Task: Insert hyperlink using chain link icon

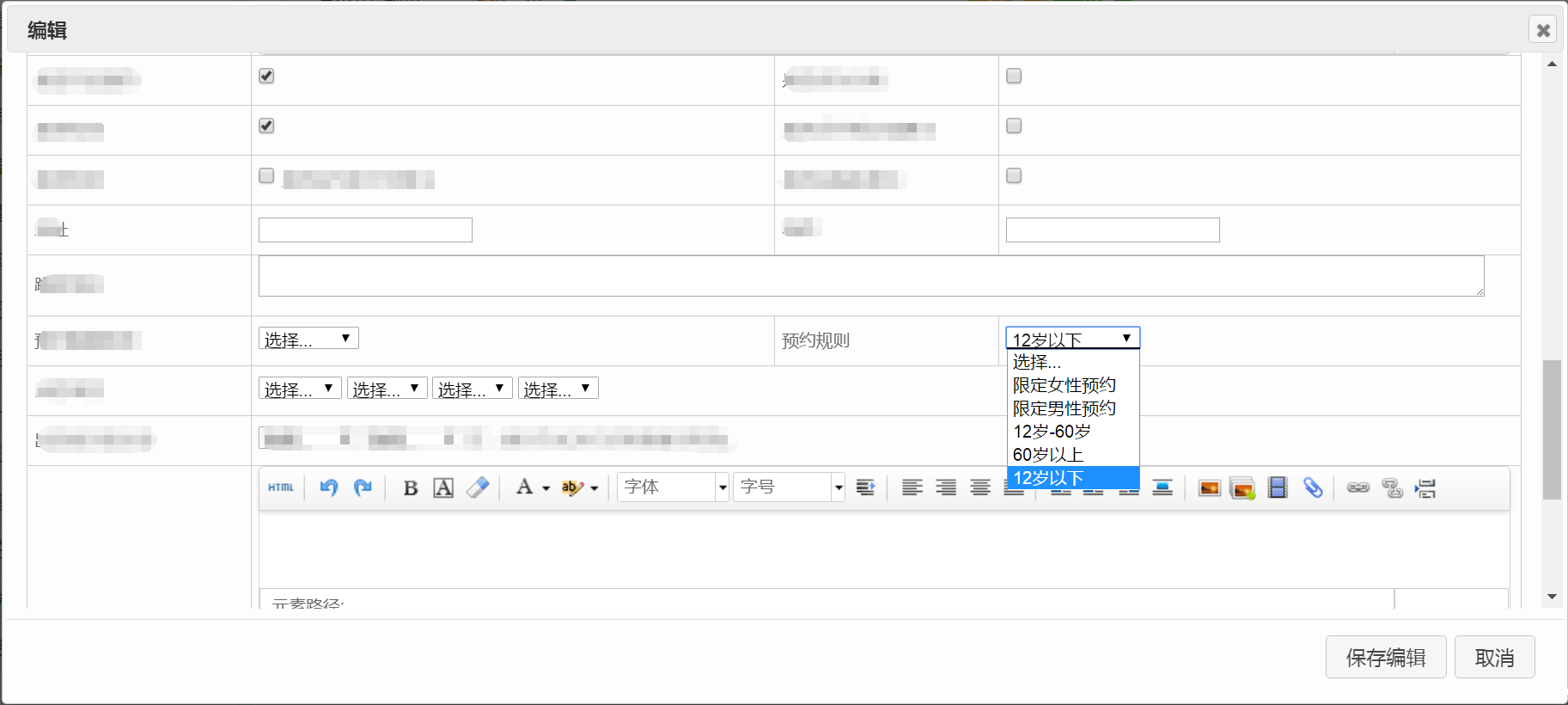Action: pyautogui.click(x=1358, y=488)
